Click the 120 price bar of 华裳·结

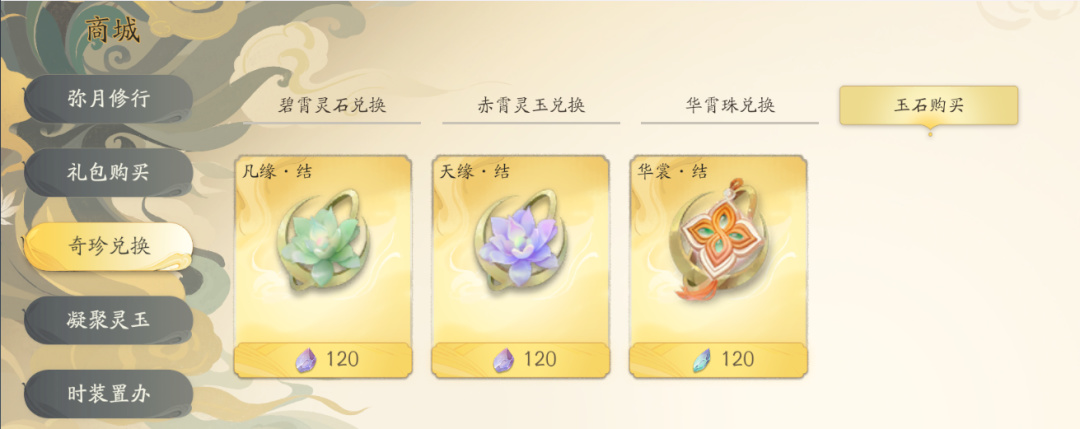[x=718, y=359]
